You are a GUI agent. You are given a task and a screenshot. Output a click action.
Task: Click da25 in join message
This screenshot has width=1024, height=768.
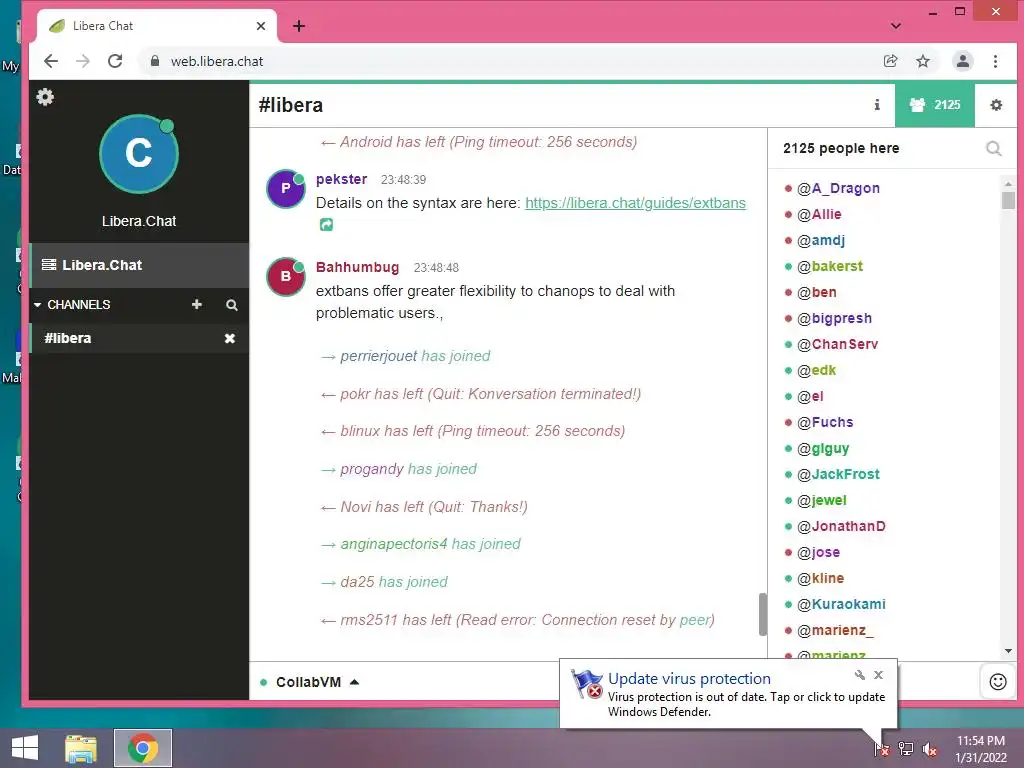tap(357, 582)
